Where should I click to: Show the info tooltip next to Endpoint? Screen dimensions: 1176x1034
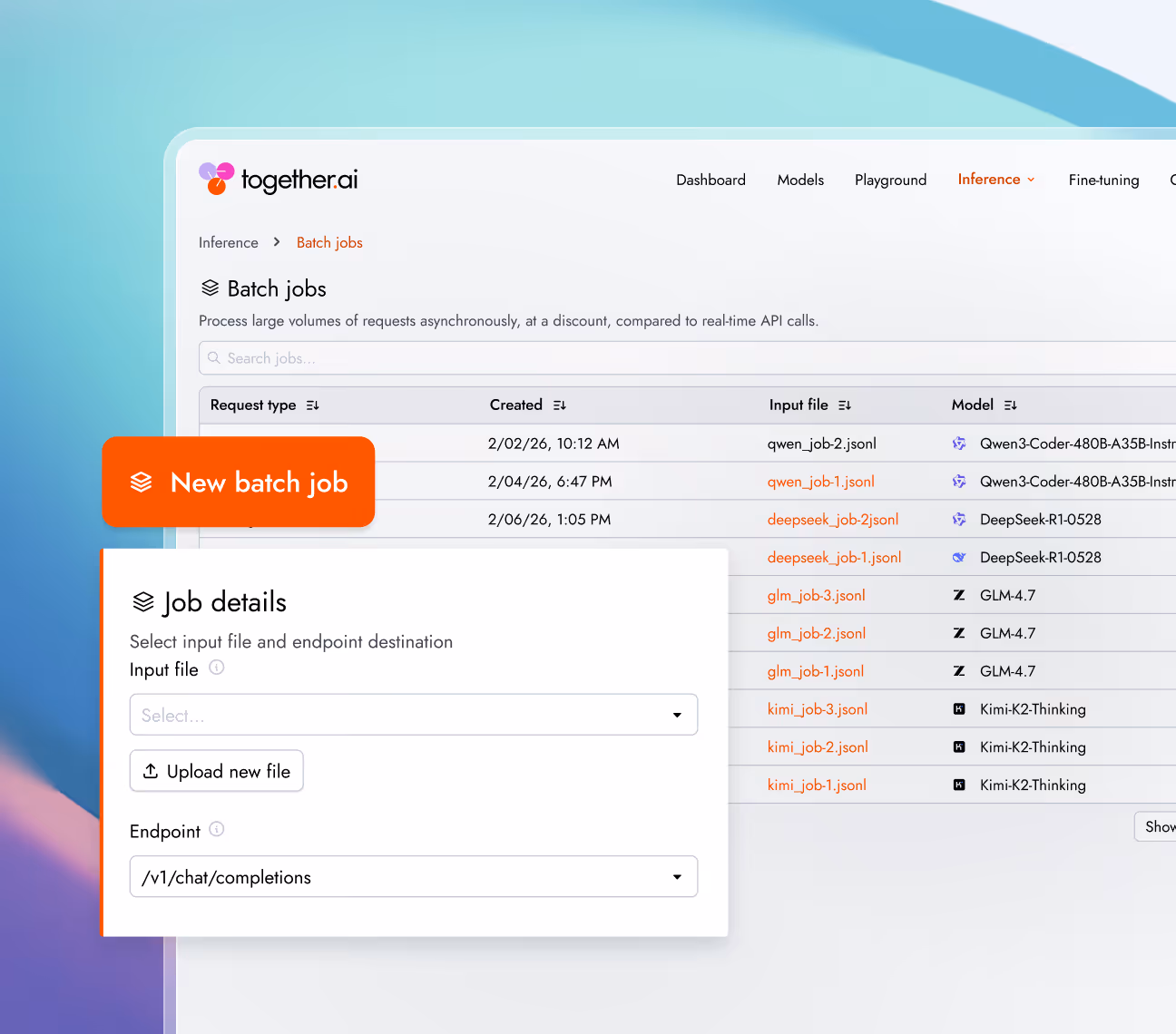[x=217, y=829]
